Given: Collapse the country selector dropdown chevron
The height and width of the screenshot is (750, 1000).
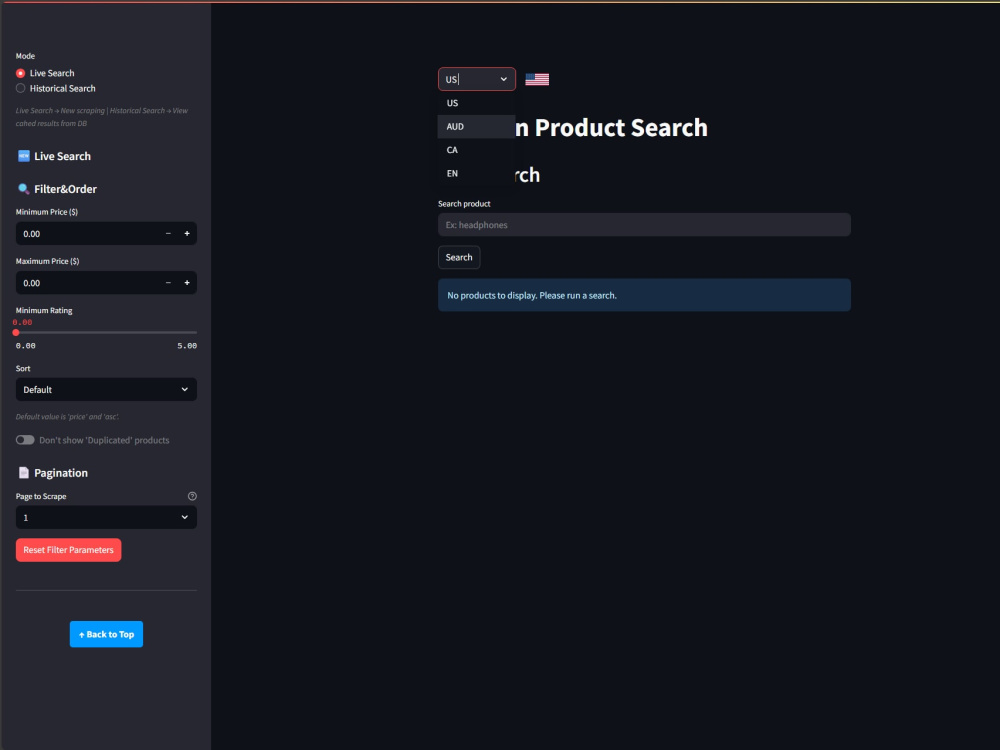Looking at the screenshot, I should 503,79.
